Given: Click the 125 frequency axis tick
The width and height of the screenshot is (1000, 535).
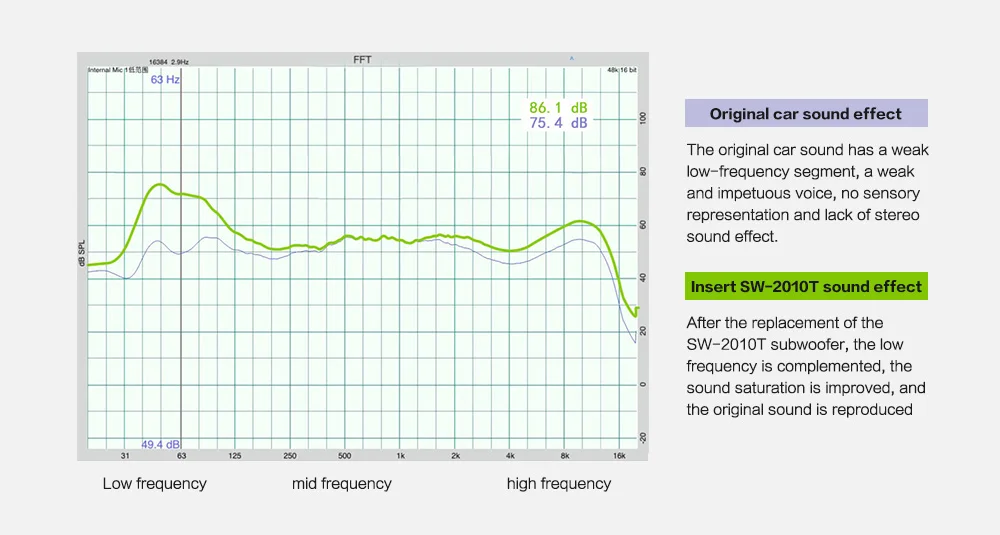Looking at the screenshot, I should point(235,456).
